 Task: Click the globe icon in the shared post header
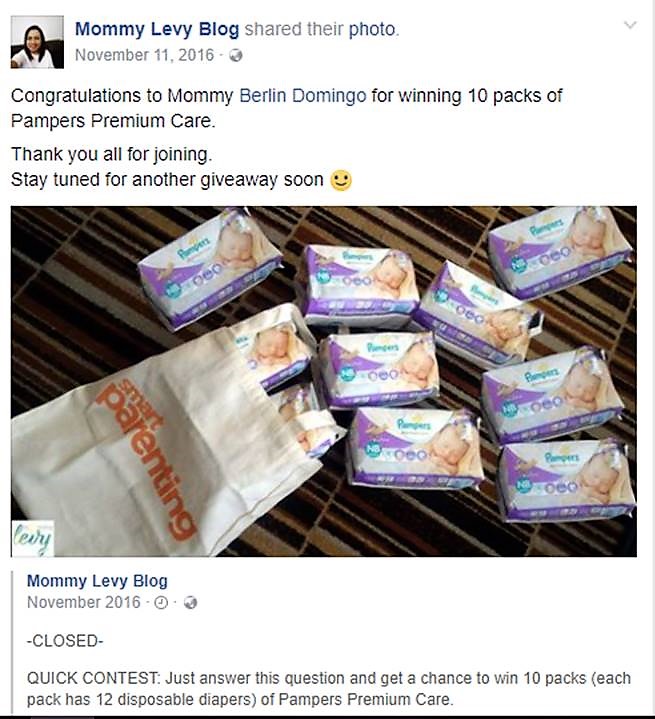pyautogui.click(x=190, y=603)
